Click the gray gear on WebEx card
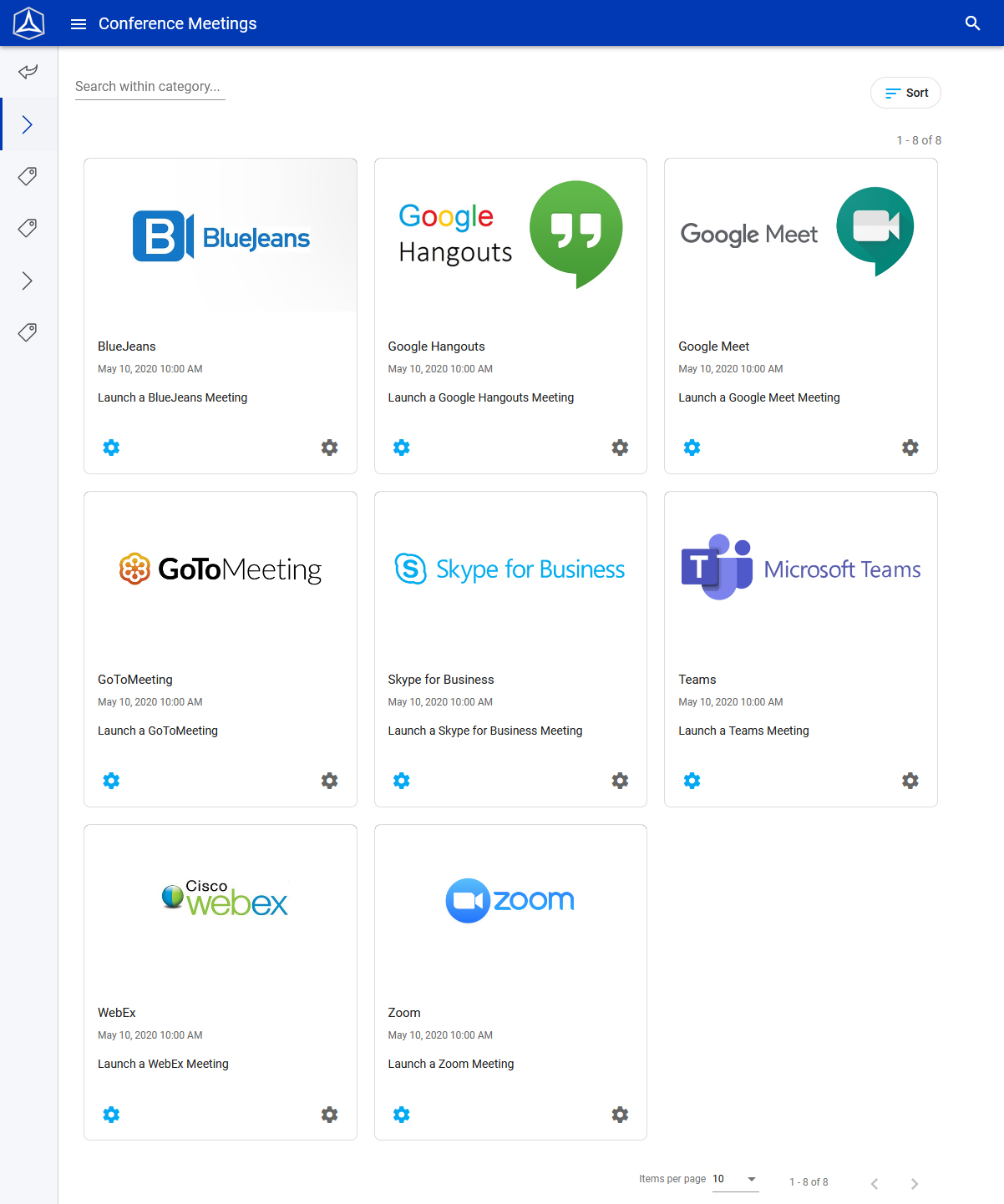Viewport: 1004px width, 1204px height. tap(330, 1115)
